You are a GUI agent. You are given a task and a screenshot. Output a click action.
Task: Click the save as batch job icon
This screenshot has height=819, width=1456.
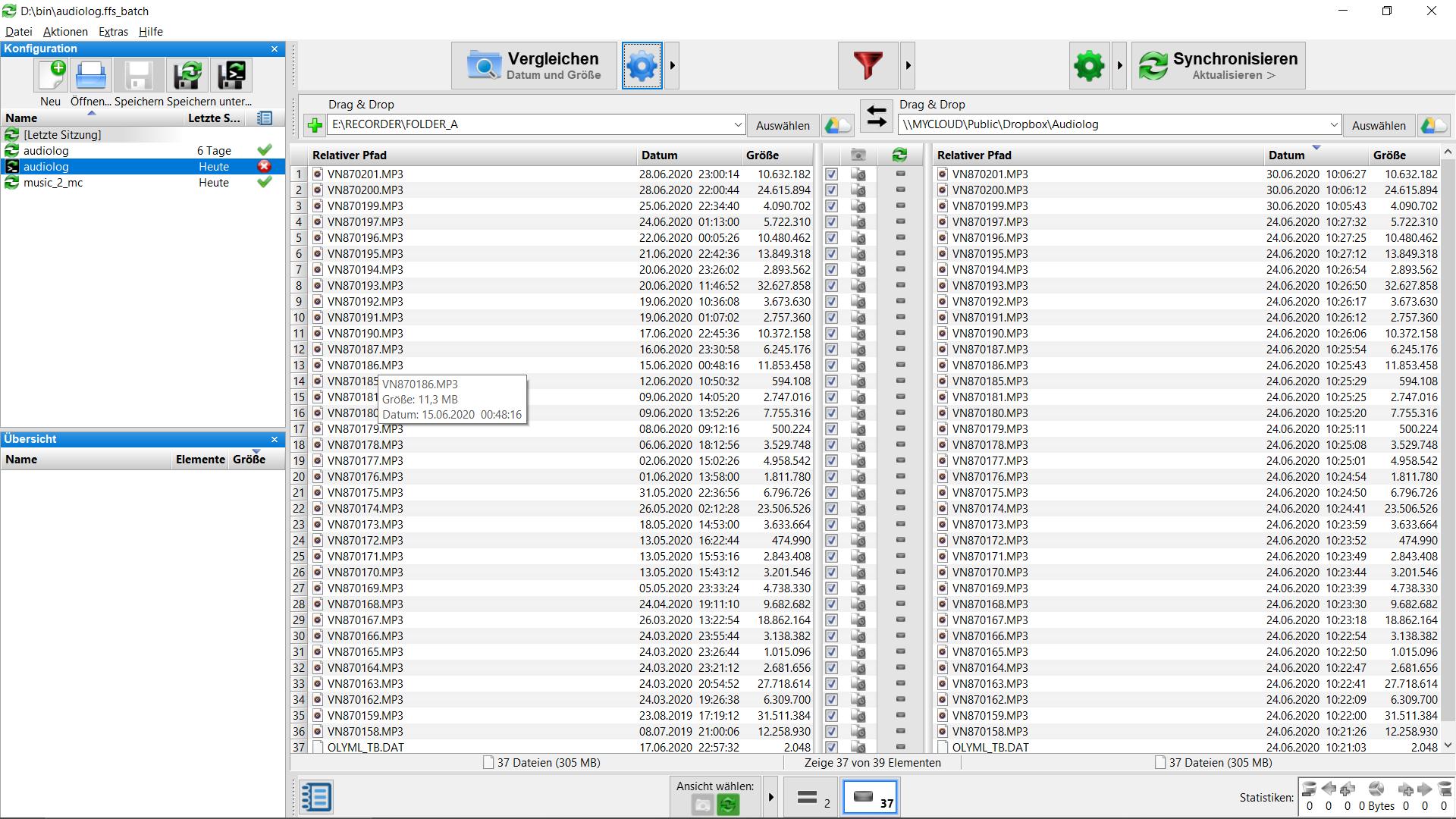[231, 76]
